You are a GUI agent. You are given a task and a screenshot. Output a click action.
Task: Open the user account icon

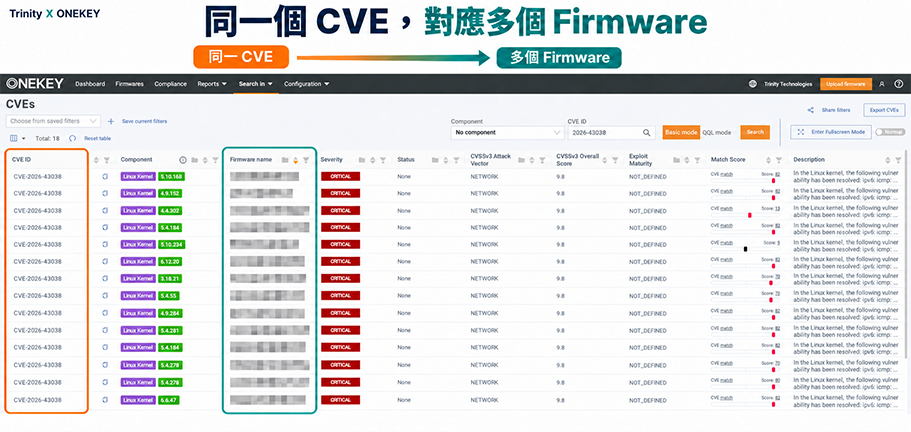pyautogui.click(x=882, y=84)
